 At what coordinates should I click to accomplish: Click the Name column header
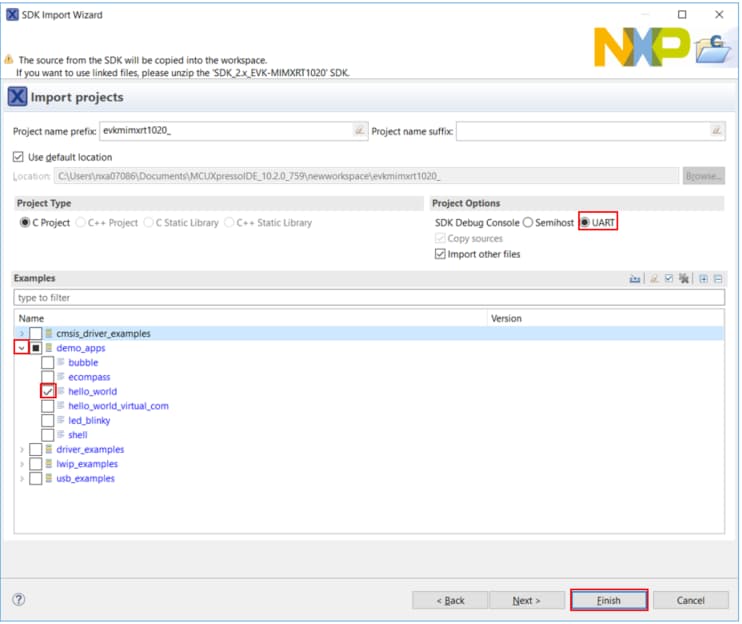click(x=250, y=318)
